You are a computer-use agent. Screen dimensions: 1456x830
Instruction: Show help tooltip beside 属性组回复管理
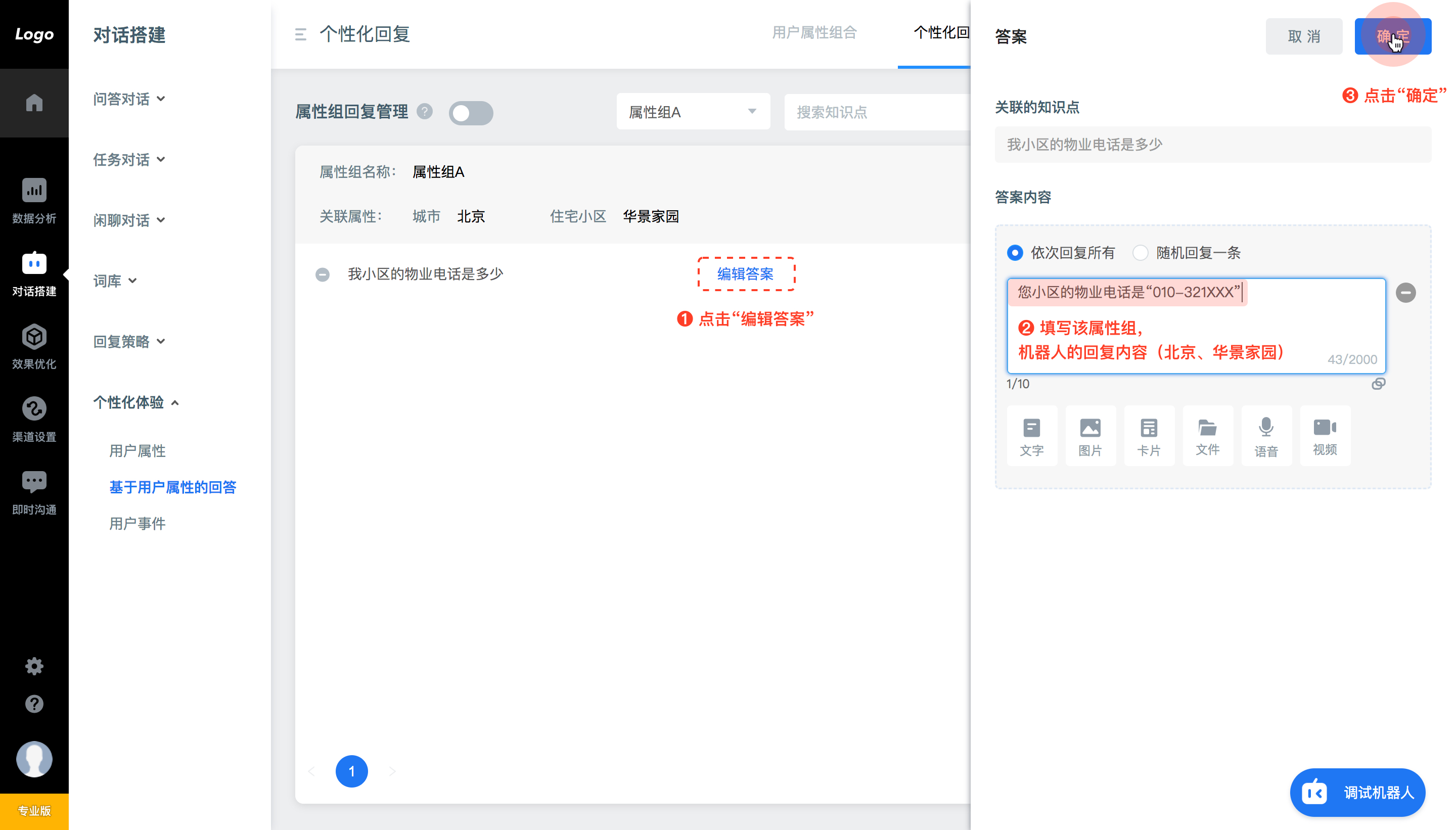[x=424, y=111]
